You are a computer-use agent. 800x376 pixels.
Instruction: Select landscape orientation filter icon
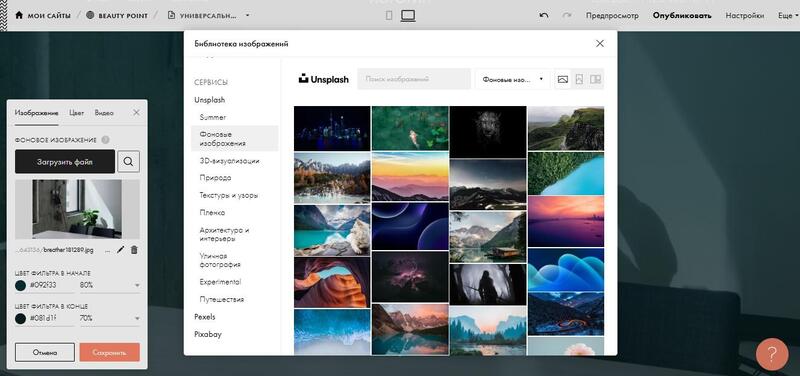[563, 79]
